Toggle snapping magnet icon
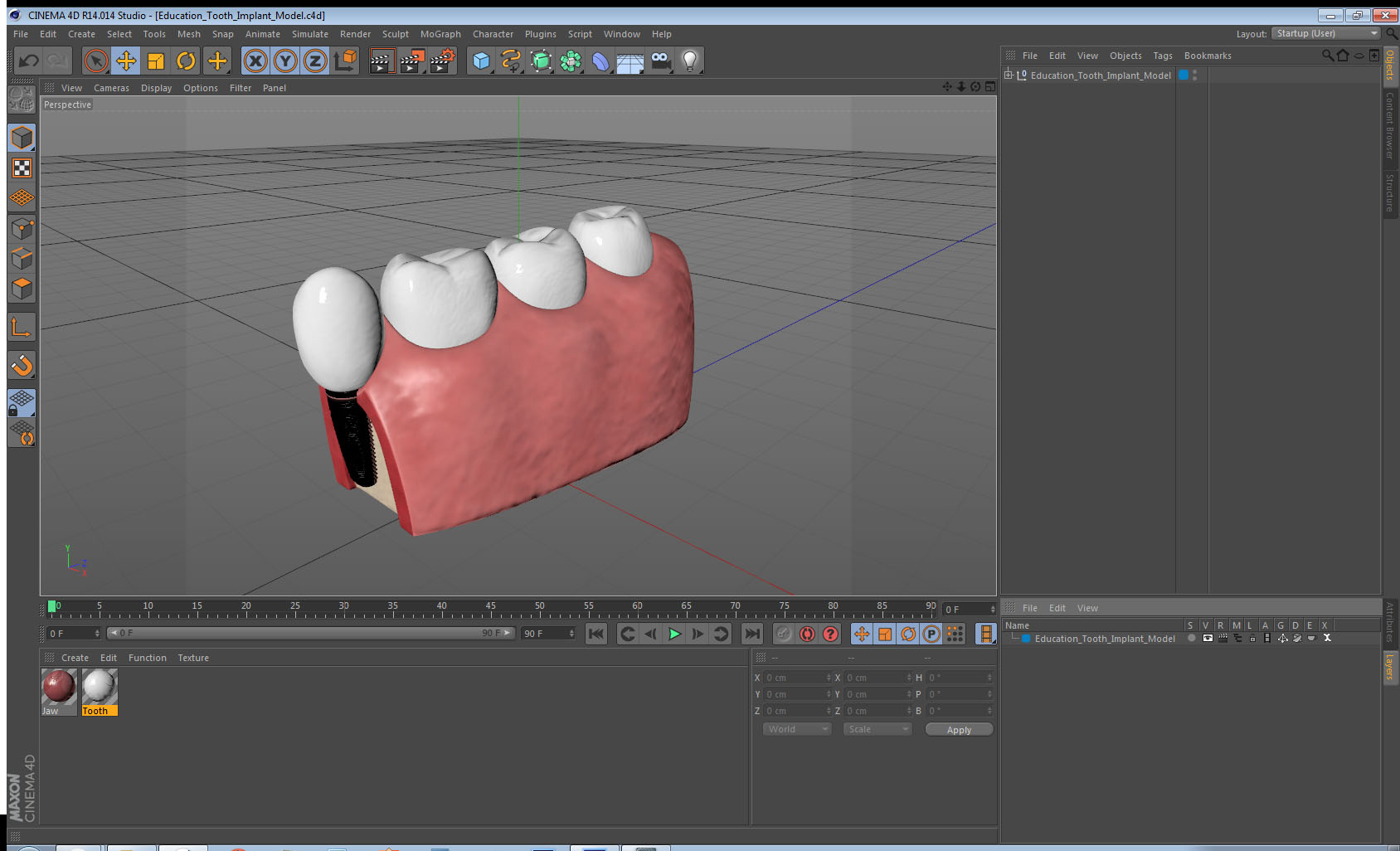Viewport: 1400px width, 851px height. pos(22,365)
